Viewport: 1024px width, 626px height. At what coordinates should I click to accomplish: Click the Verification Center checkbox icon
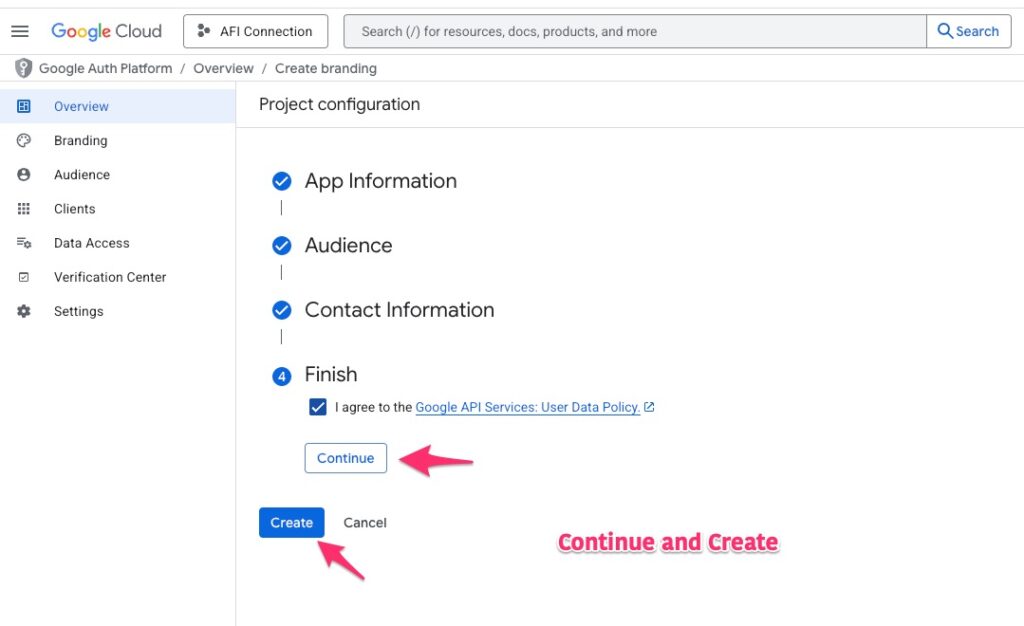pos(24,277)
